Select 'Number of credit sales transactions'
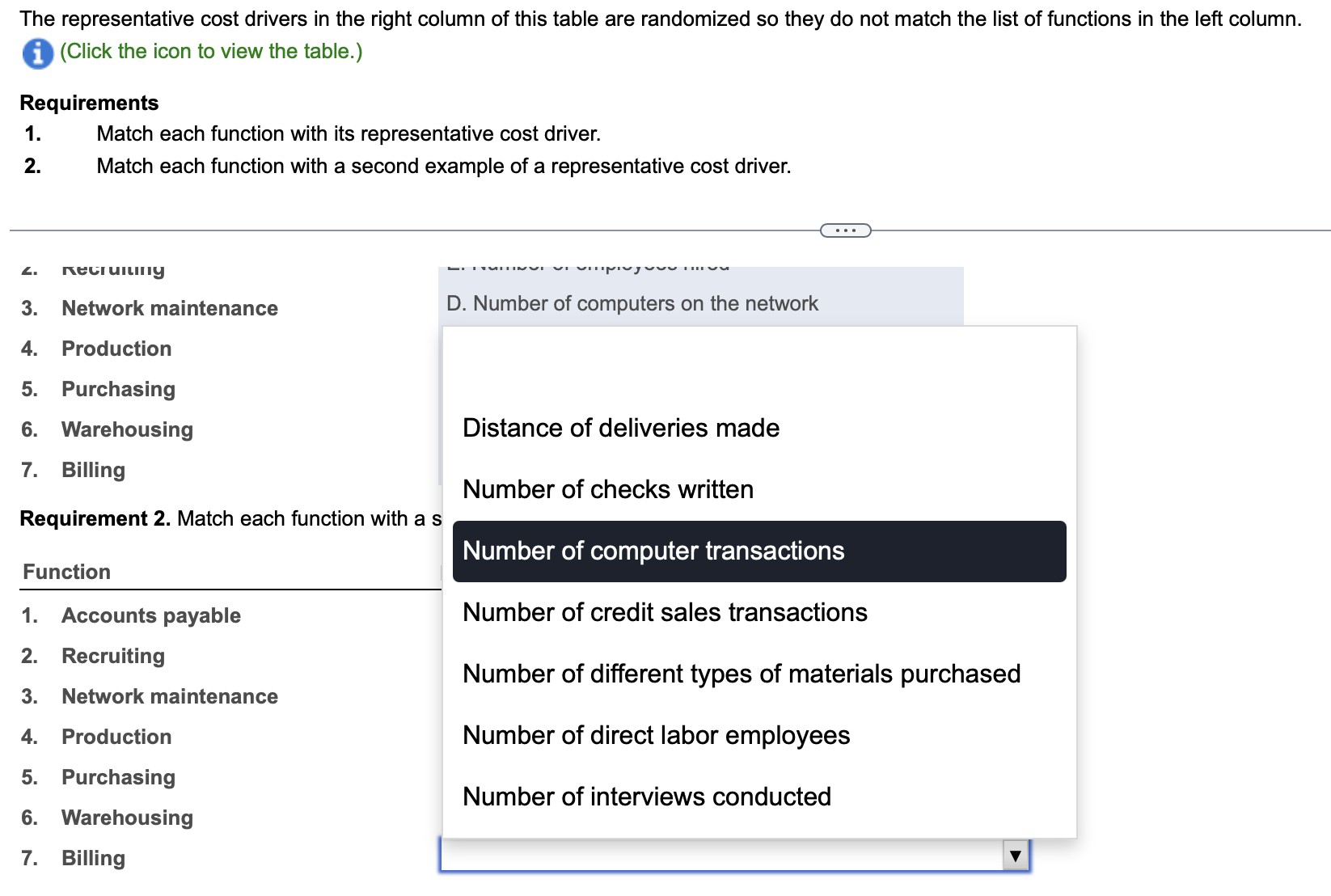The image size is (1331, 896). 664,612
